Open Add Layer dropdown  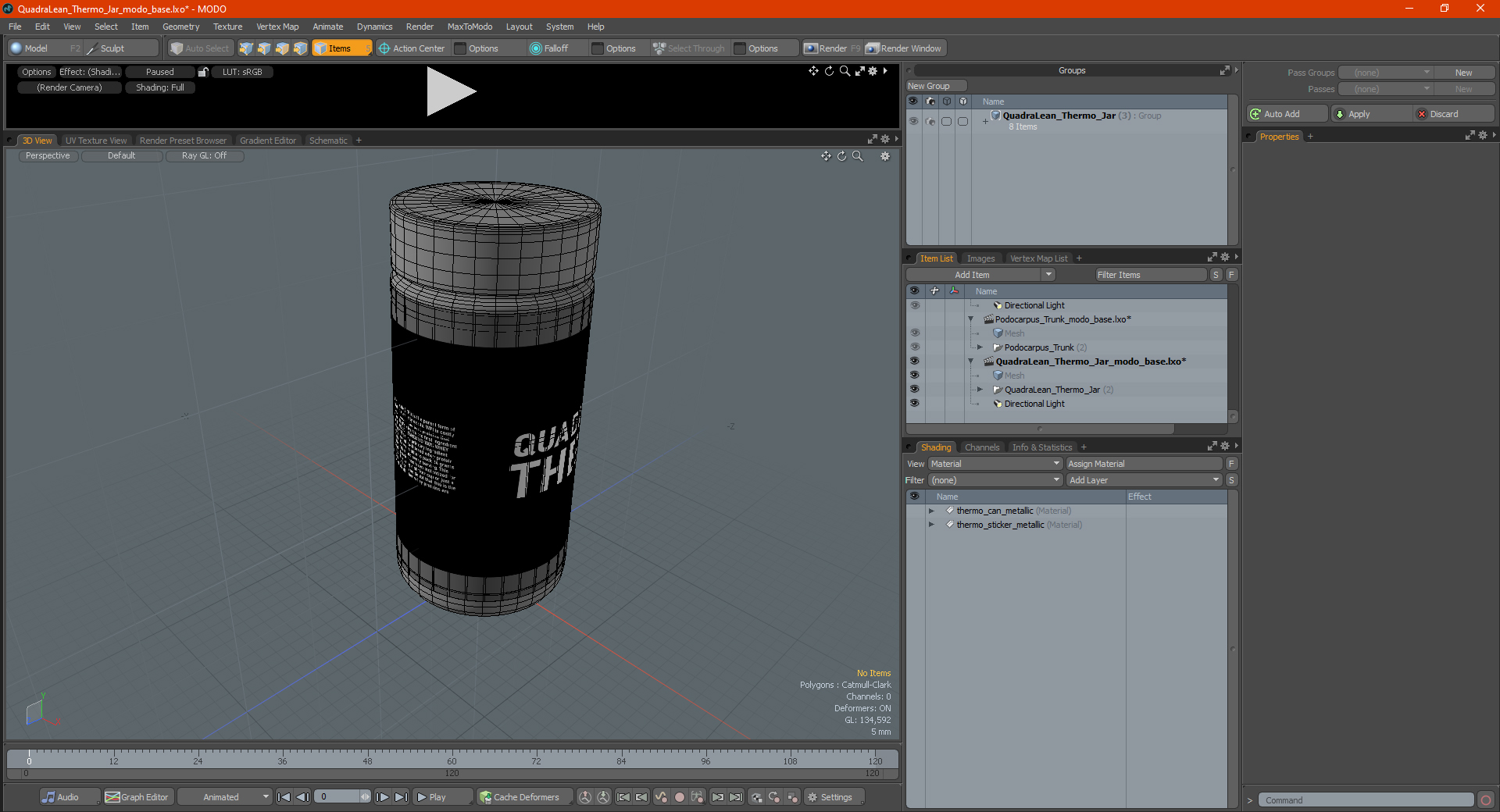click(1145, 480)
